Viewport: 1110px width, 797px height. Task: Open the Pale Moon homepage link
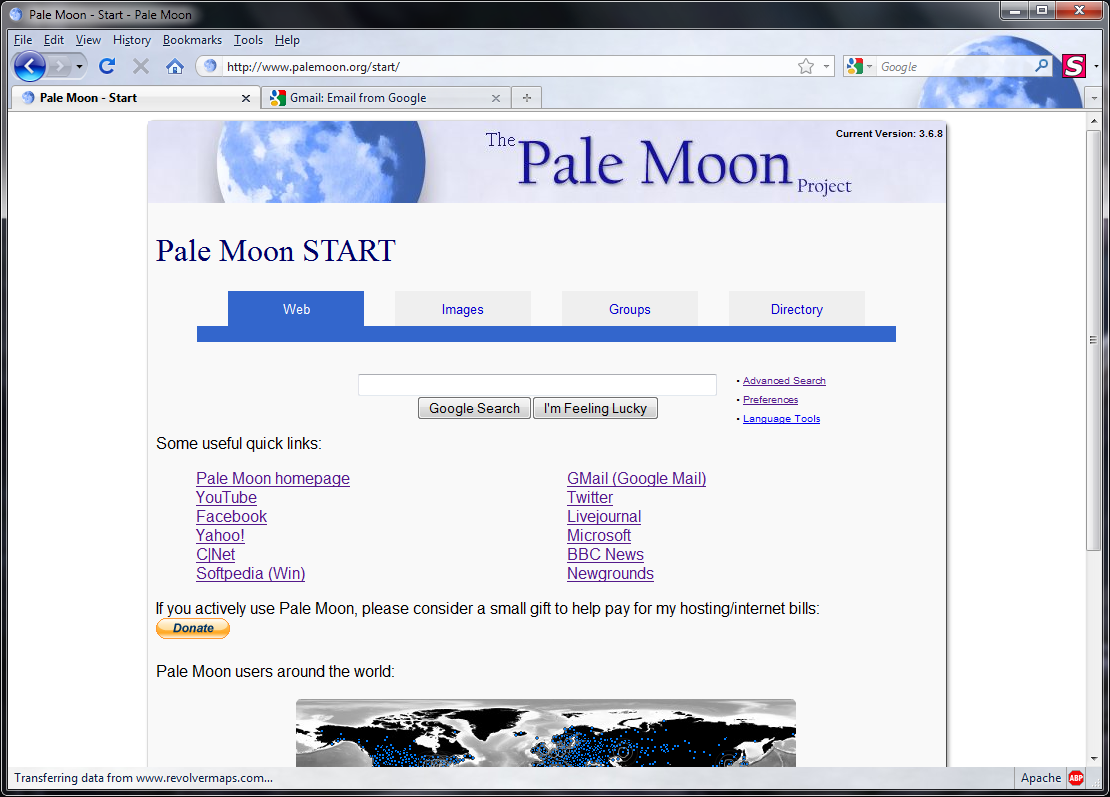coord(273,478)
